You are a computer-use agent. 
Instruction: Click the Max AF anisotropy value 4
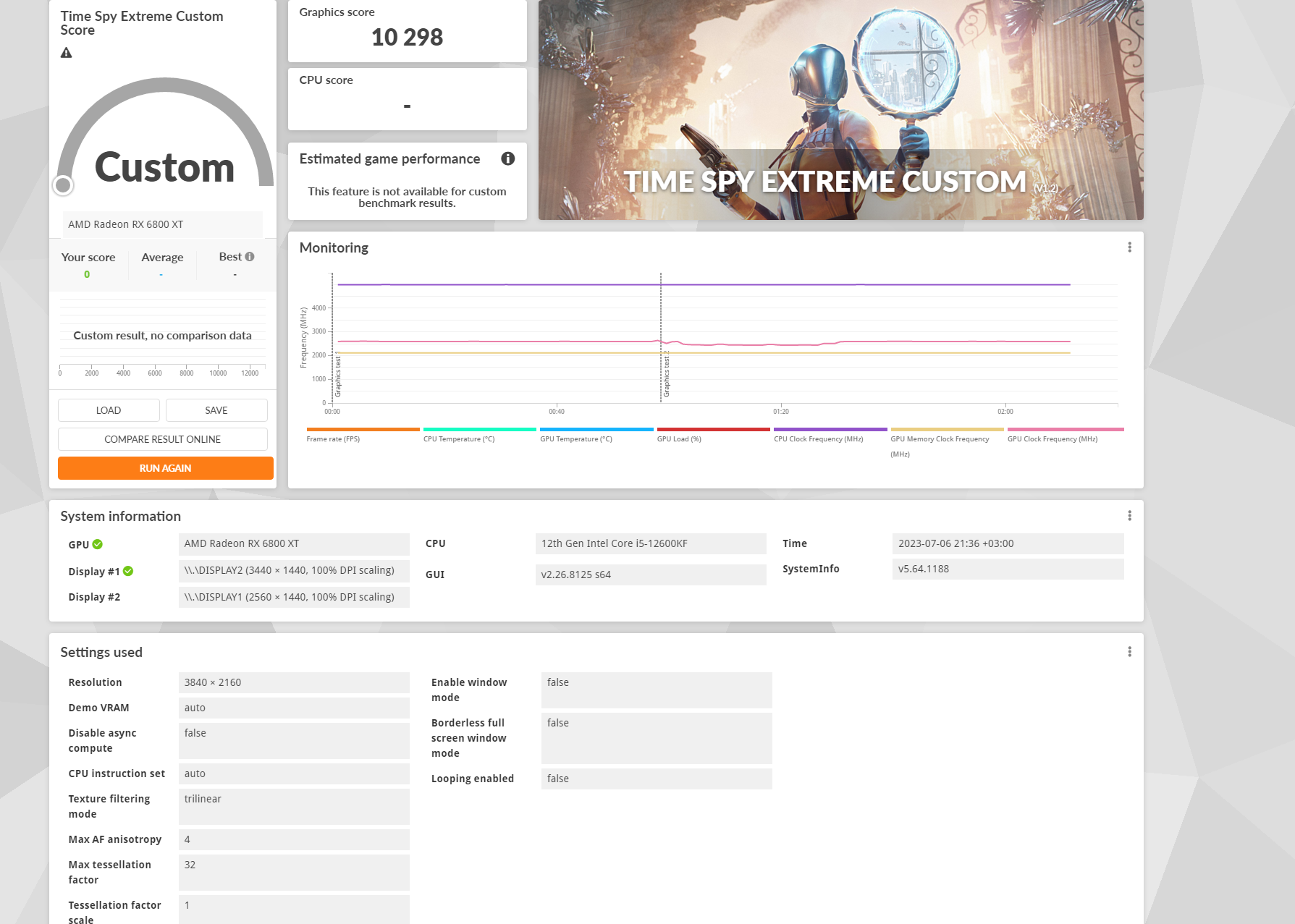(x=294, y=839)
